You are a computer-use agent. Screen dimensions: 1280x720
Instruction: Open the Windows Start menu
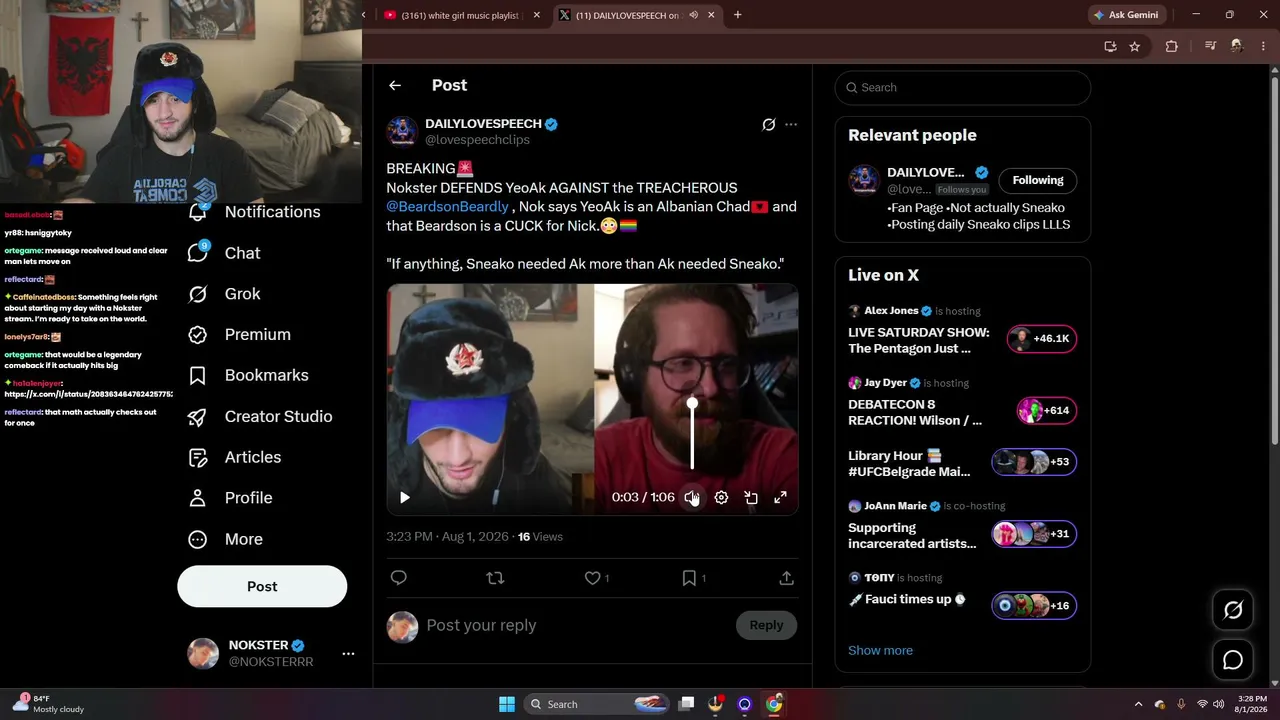(x=506, y=704)
